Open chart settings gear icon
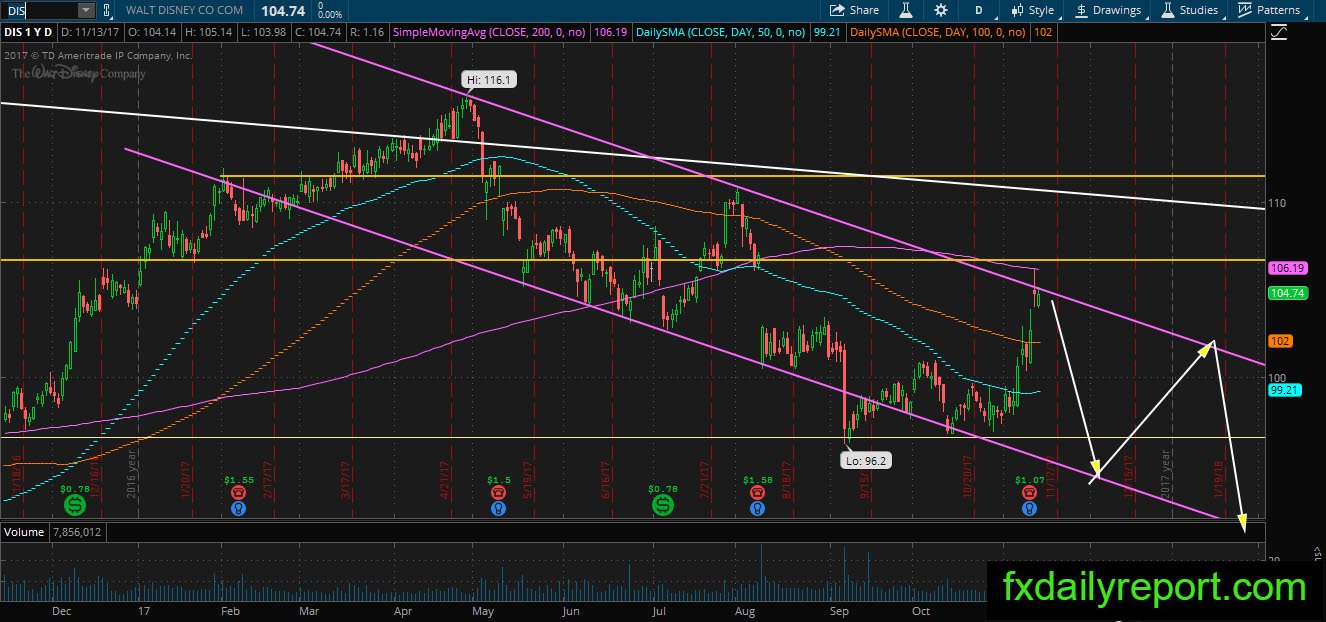Image resolution: width=1326 pixels, height=622 pixels. coord(941,10)
